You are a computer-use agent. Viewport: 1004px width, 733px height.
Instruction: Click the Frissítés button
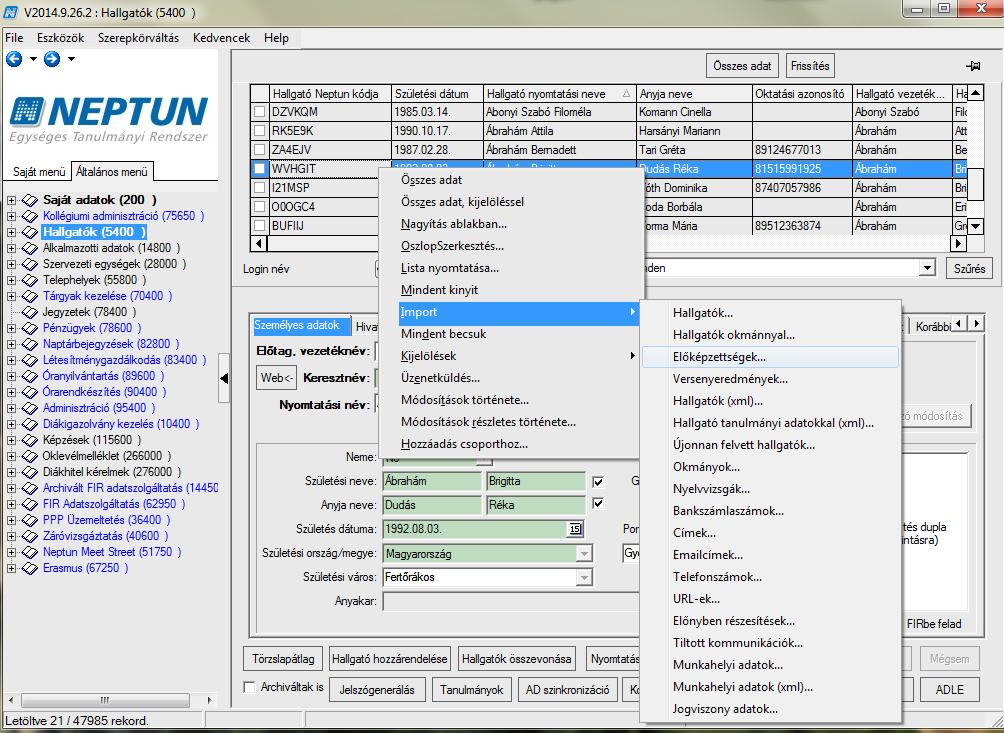810,66
